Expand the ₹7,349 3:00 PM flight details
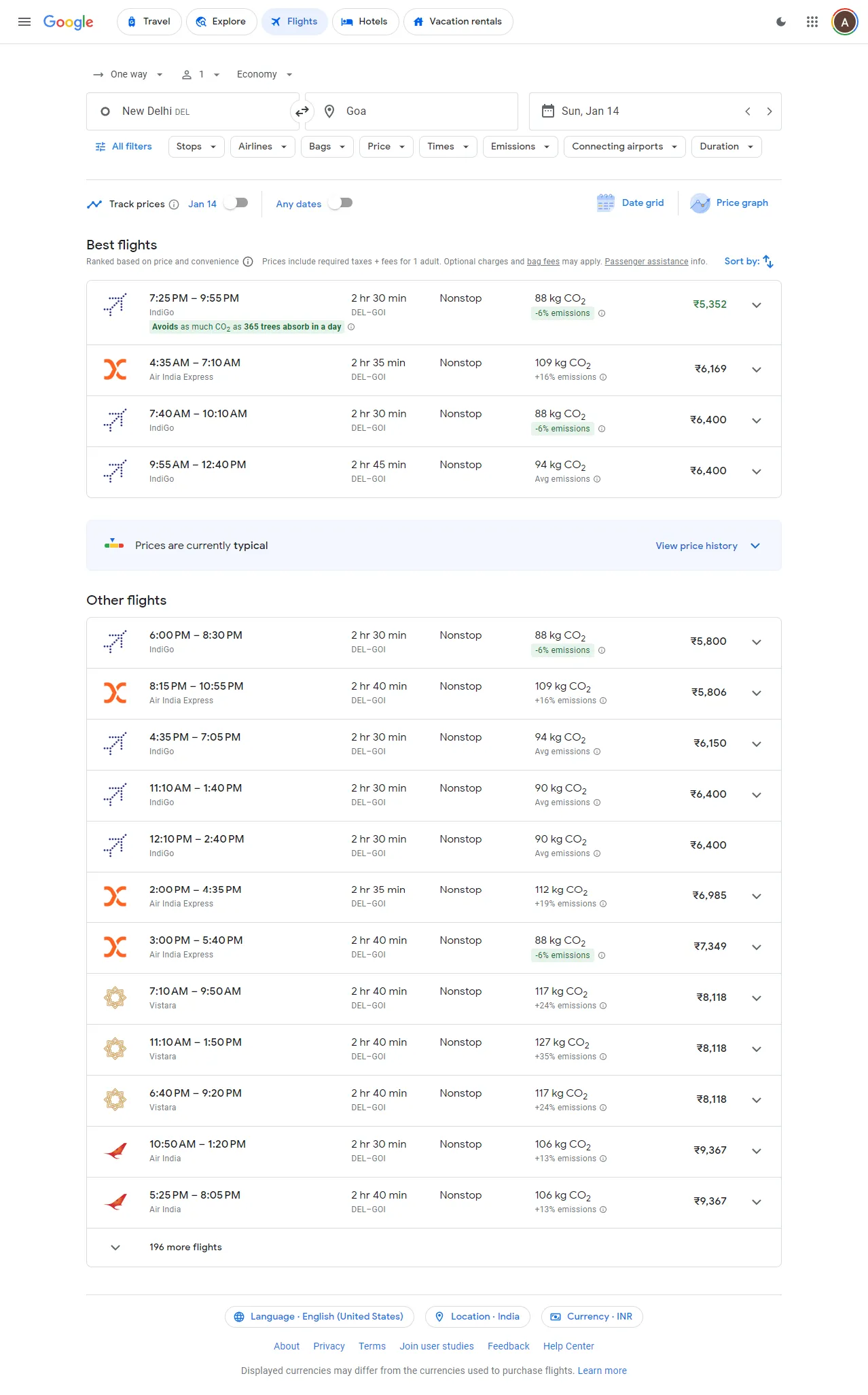The image size is (868, 1395). pyautogui.click(x=757, y=947)
